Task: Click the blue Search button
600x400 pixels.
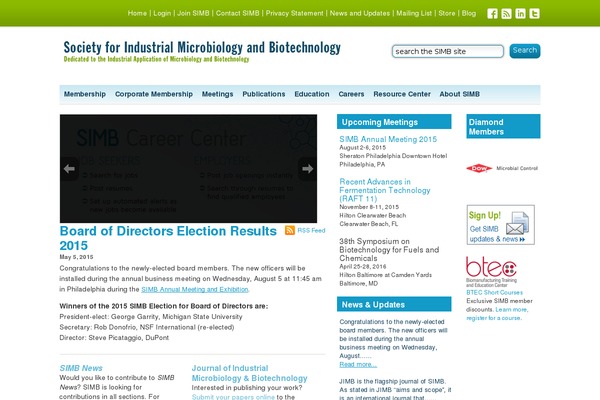Action: [x=525, y=51]
